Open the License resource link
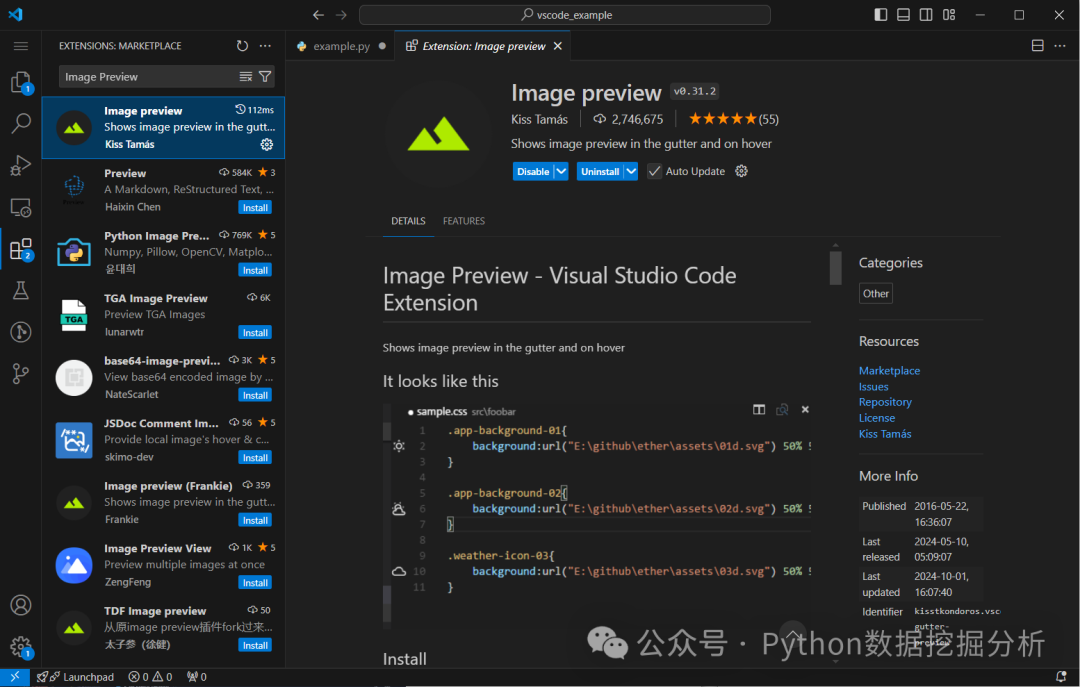This screenshot has height=687, width=1080. click(x=877, y=418)
